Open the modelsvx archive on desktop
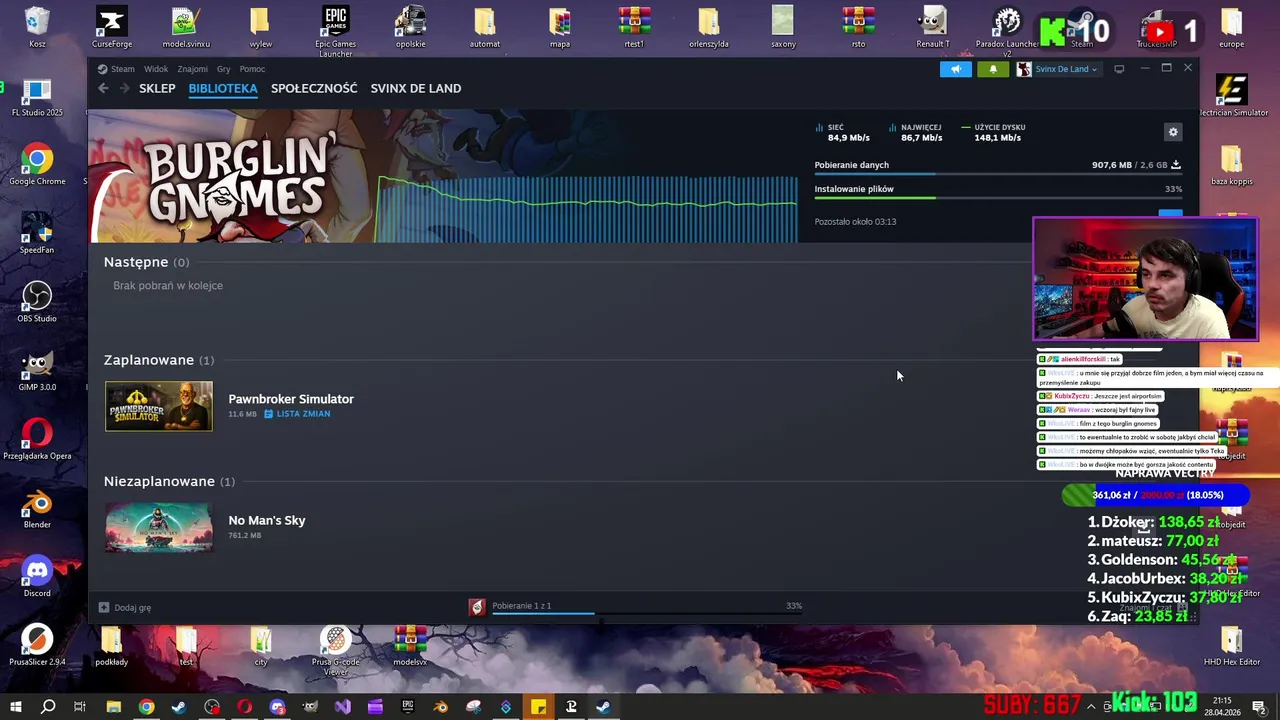 point(410,645)
